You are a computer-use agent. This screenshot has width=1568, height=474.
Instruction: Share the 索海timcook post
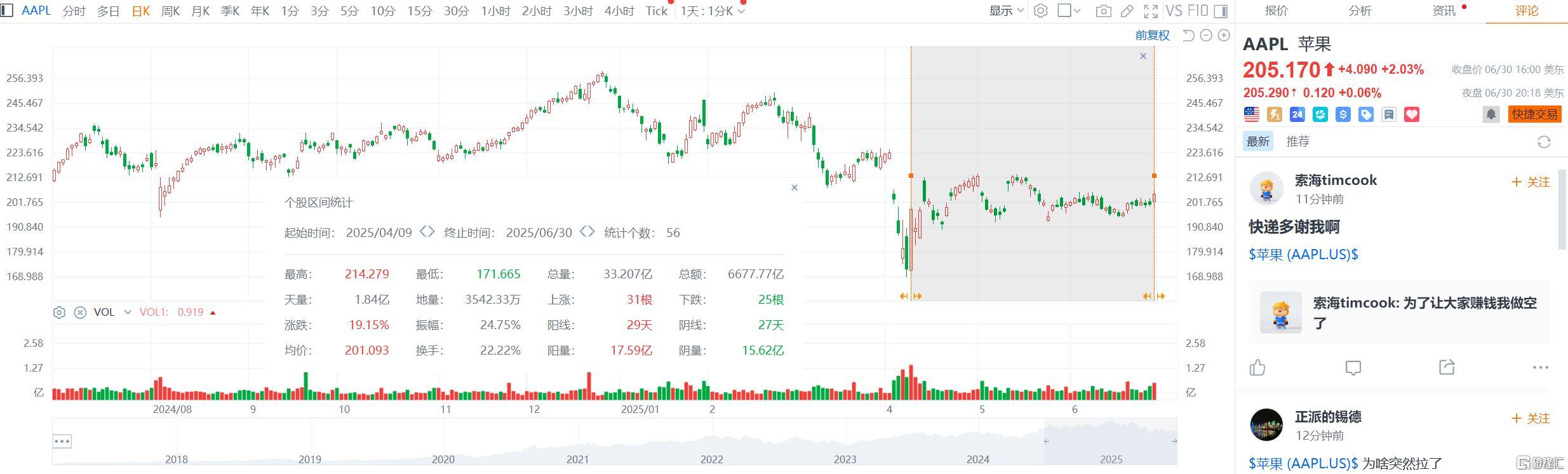coord(1447,367)
